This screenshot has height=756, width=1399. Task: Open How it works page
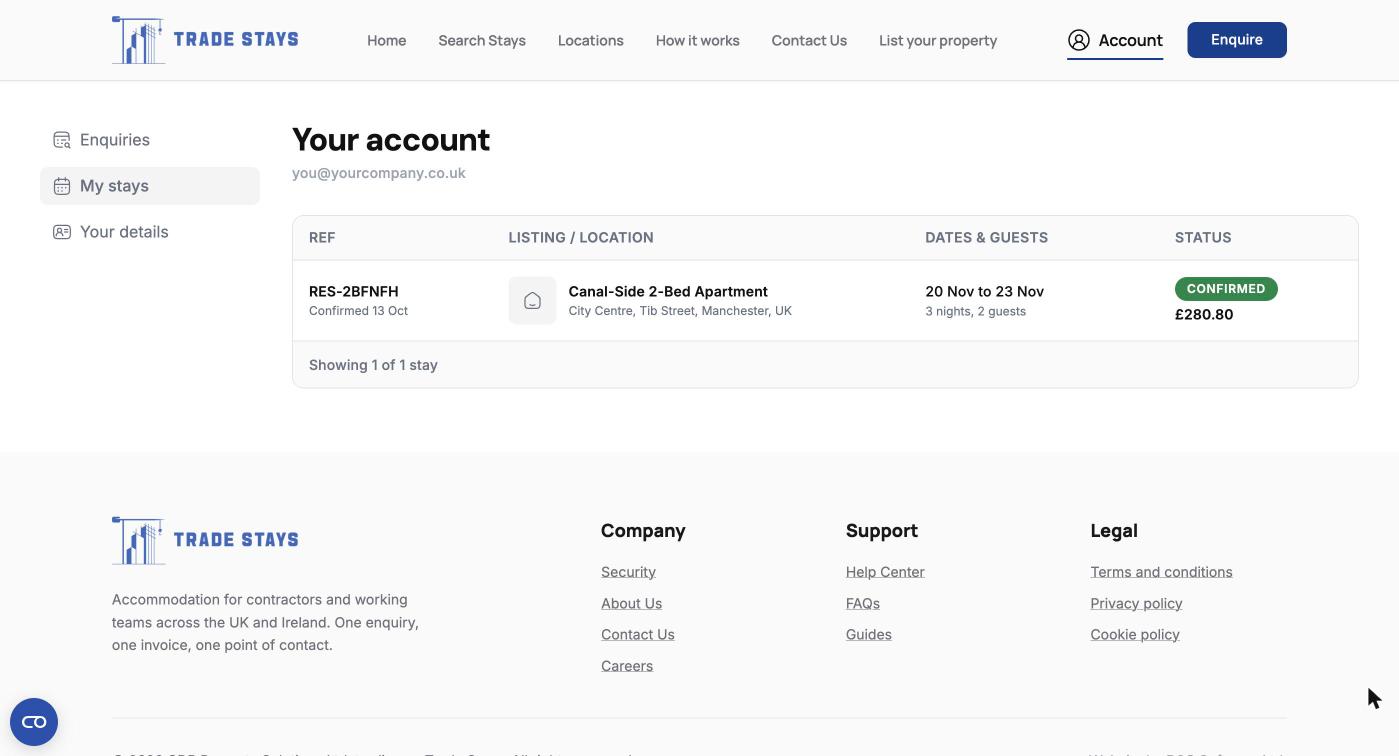(x=698, y=41)
